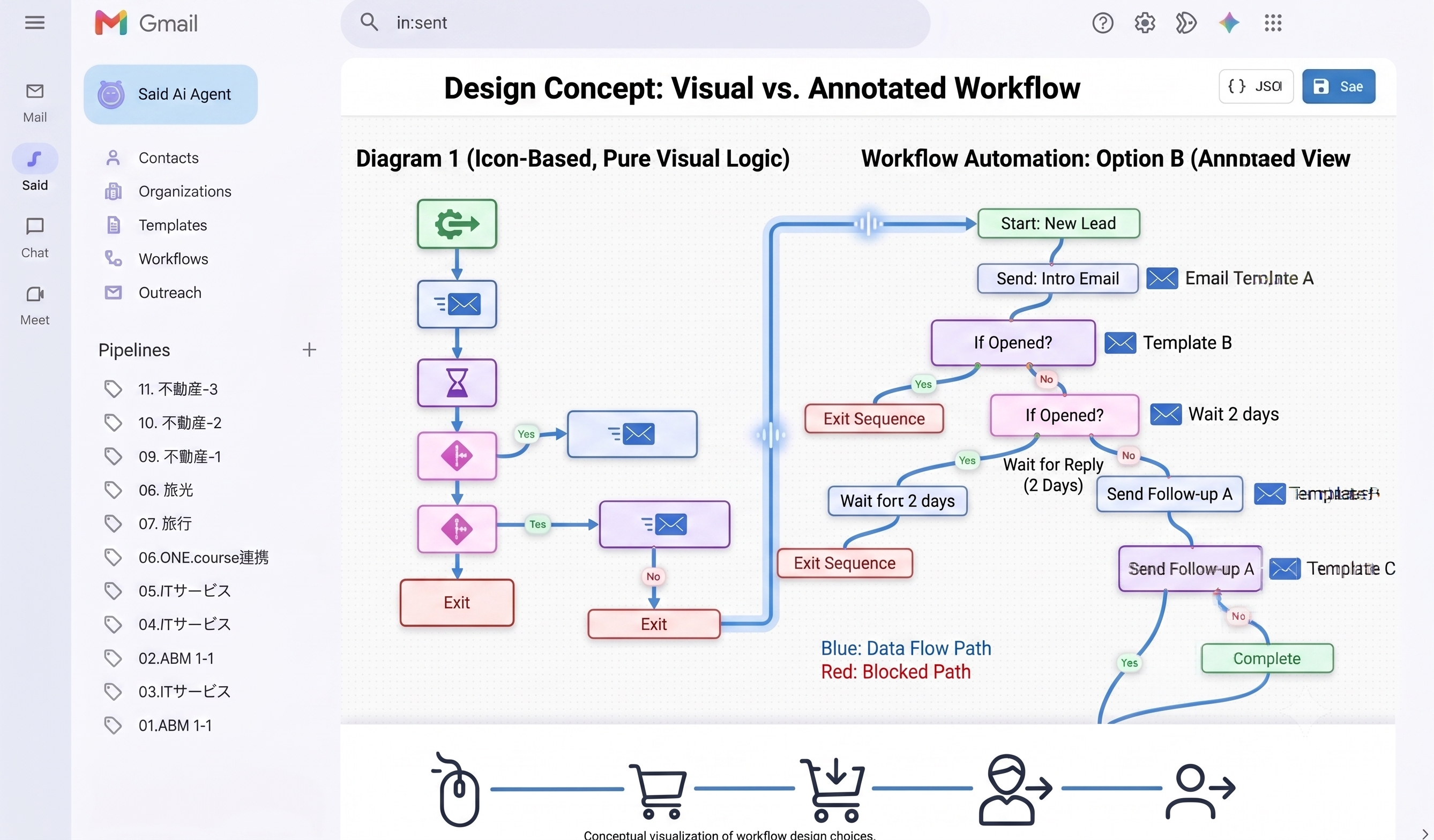Open the main menu hamburger icon

click(35, 22)
